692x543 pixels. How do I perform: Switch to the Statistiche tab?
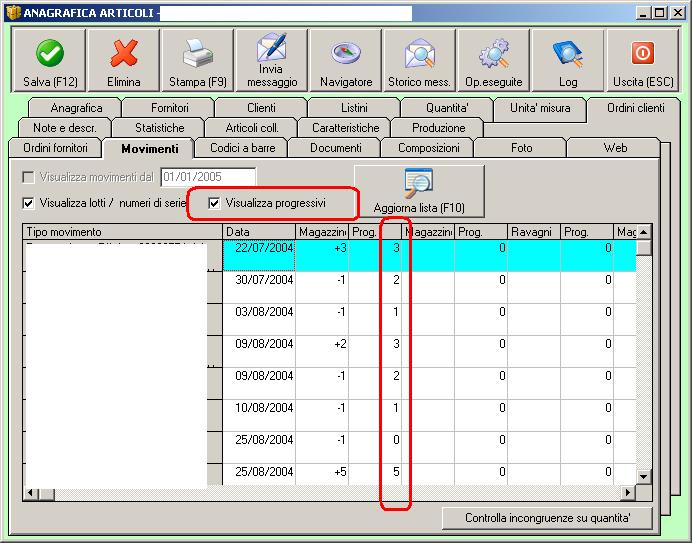click(x=160, y=128)
